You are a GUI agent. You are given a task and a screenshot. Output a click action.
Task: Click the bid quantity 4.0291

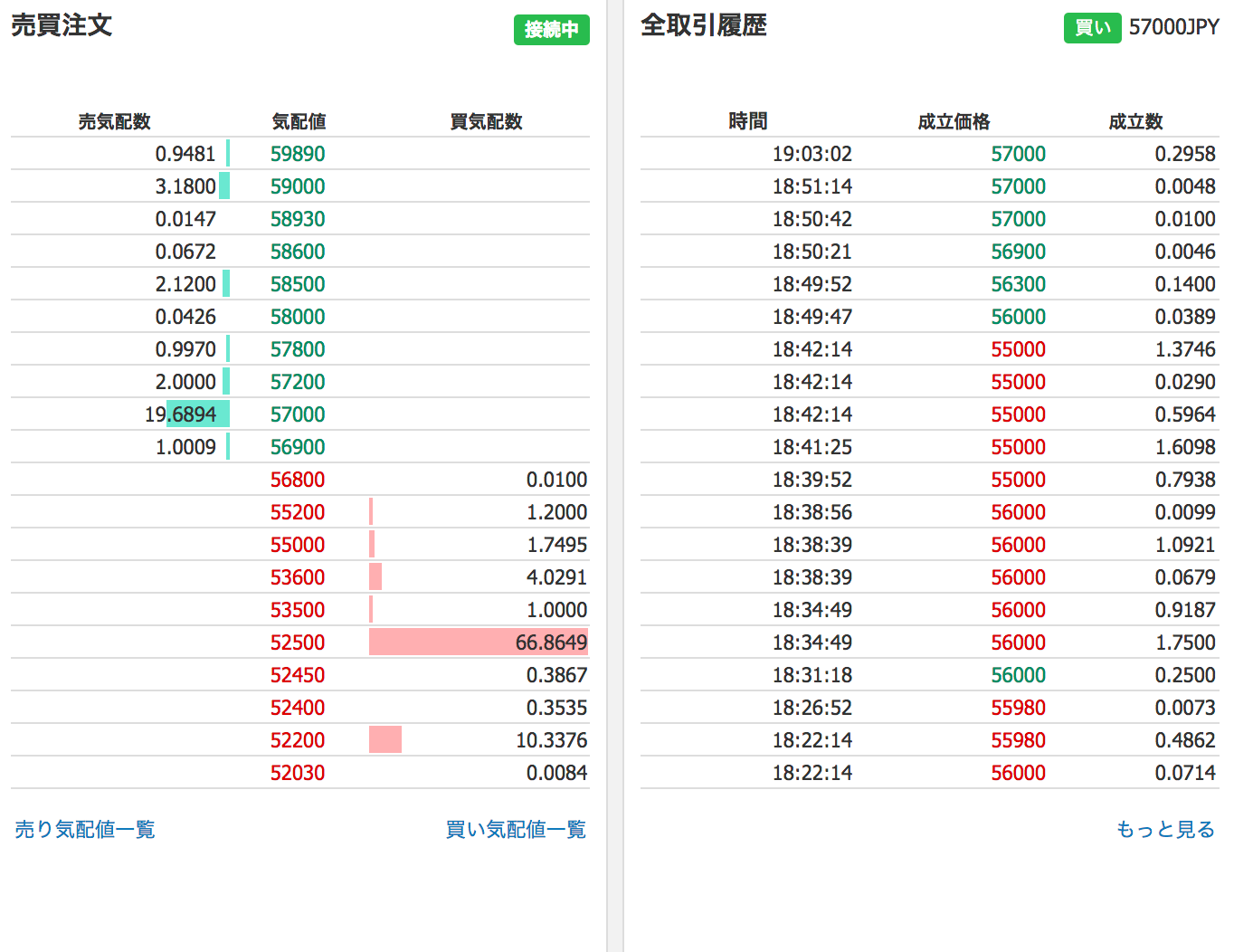pyautogui.click(x=556, y=577)
